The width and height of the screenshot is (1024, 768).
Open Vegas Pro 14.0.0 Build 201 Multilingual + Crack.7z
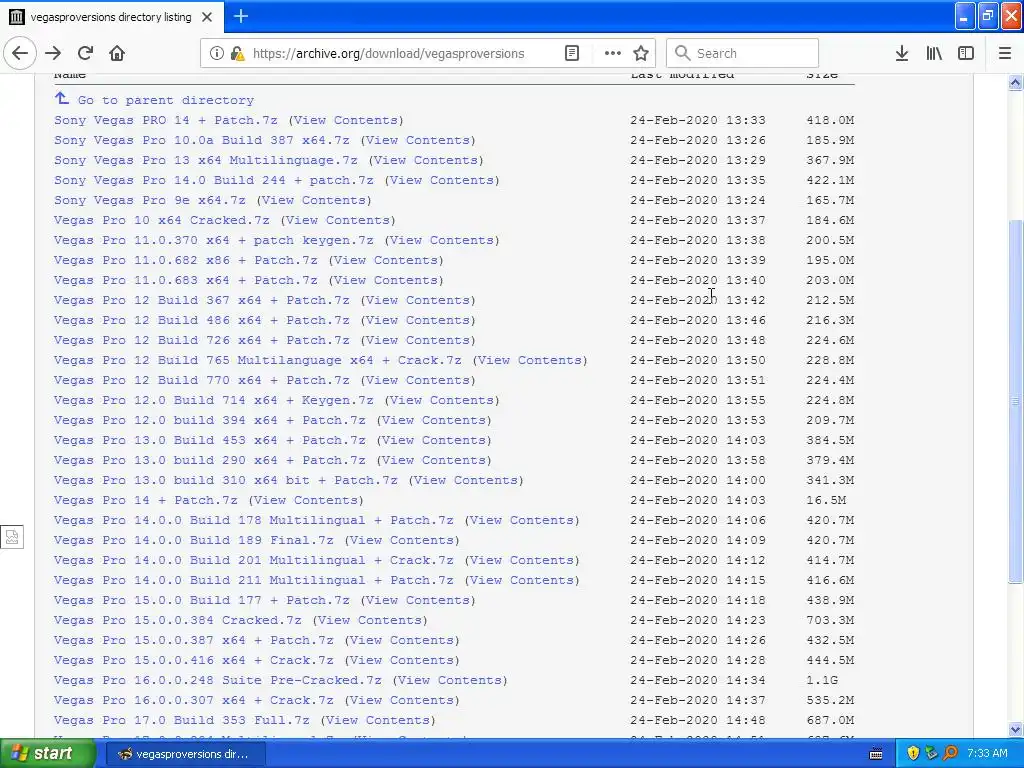[253, 560]
